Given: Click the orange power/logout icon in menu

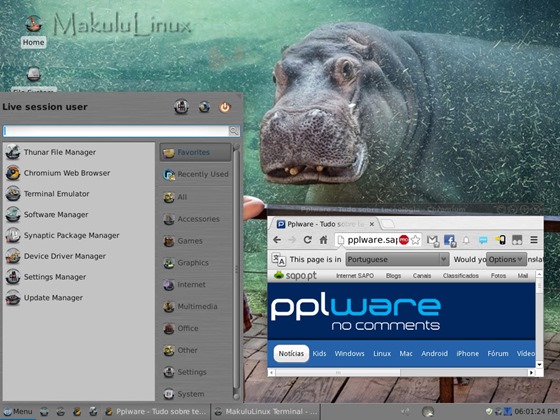Looking at the screenshot, I should (225, 107).
